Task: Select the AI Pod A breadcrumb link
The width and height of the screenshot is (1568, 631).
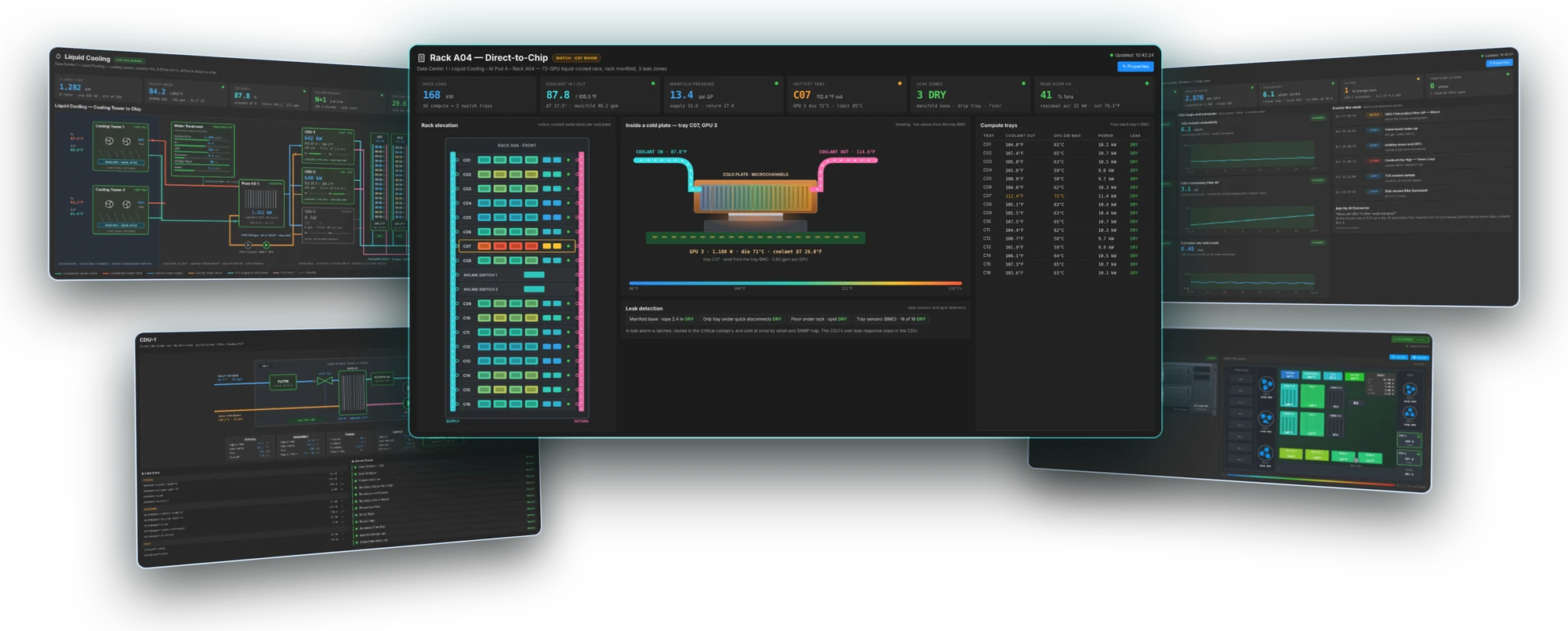Action: point(498,69)
